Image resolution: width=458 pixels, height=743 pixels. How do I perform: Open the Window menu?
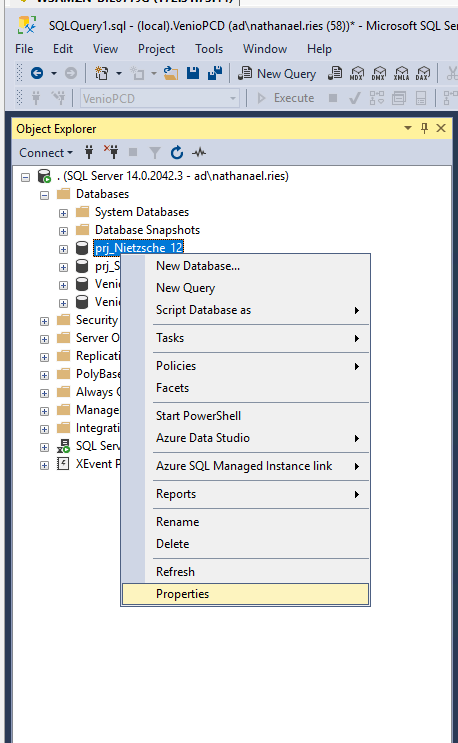(x=265, y=49)
